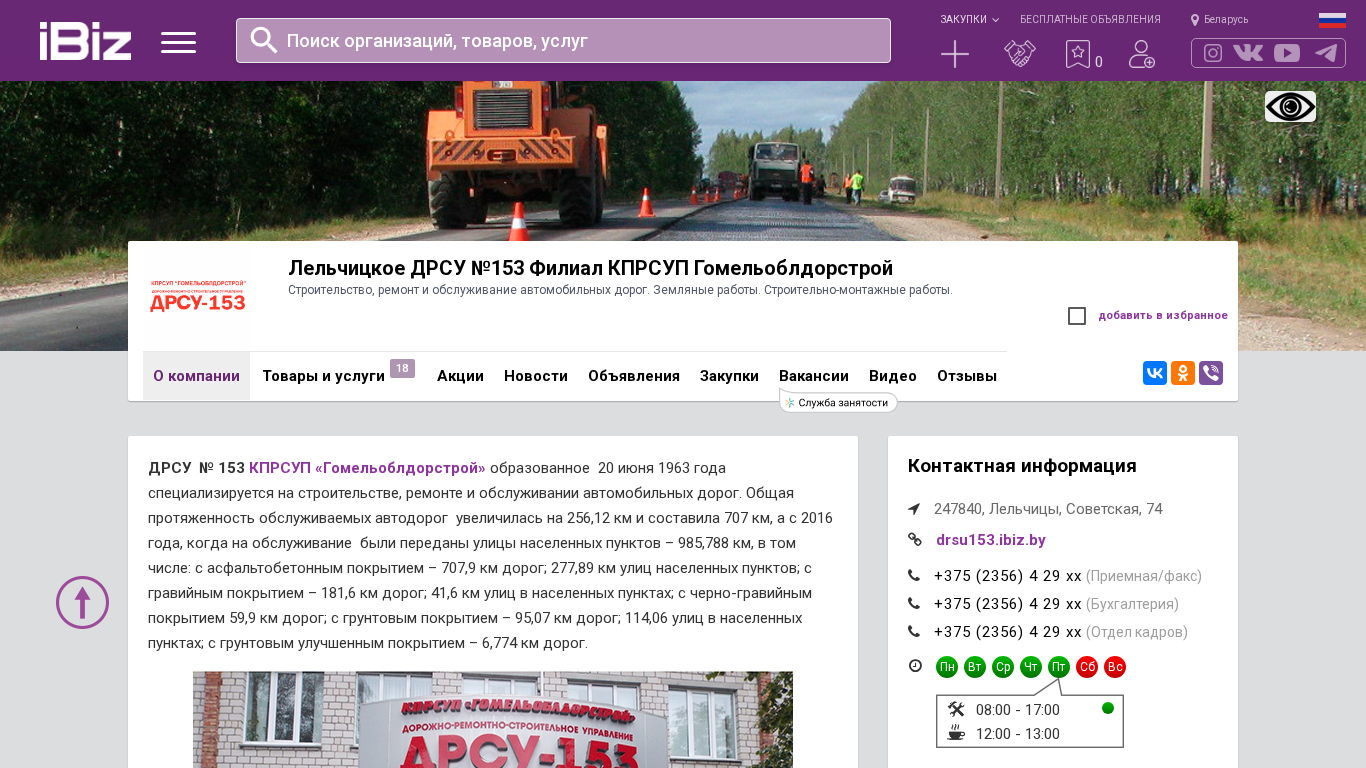Click the ДРСУ-153 building photo

pos(493,720)
